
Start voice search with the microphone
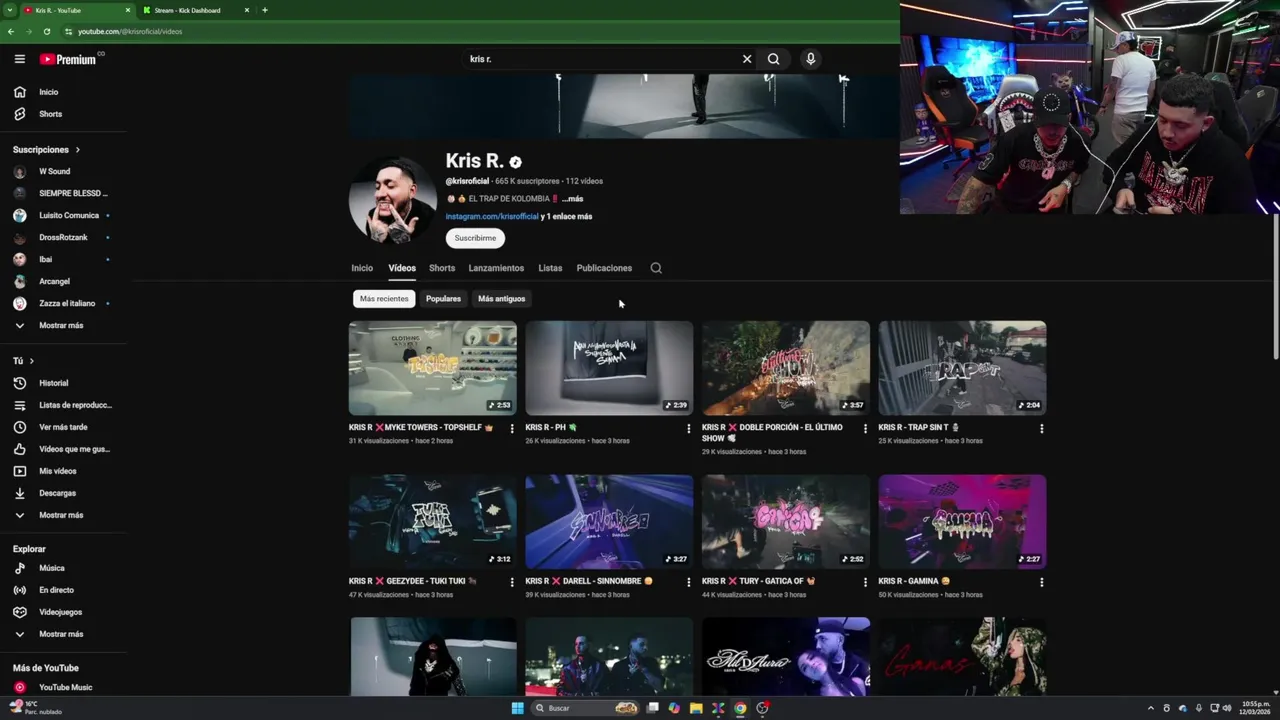[x=811, y=59]
